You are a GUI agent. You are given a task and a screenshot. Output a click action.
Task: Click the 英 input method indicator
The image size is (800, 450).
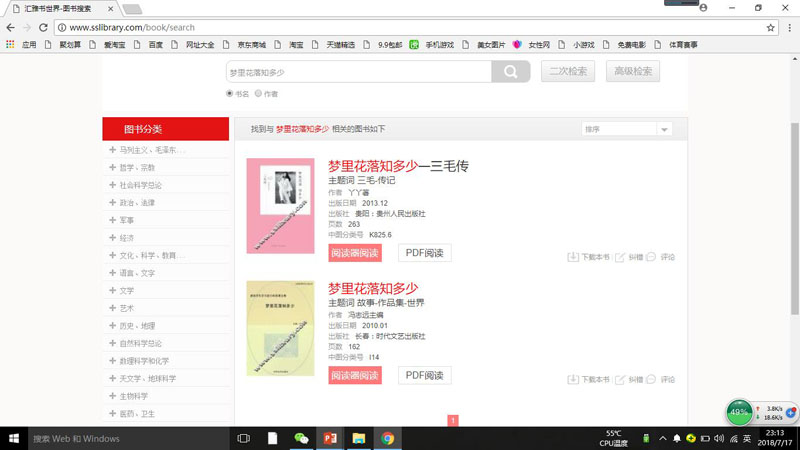click(x=747, y=439)
